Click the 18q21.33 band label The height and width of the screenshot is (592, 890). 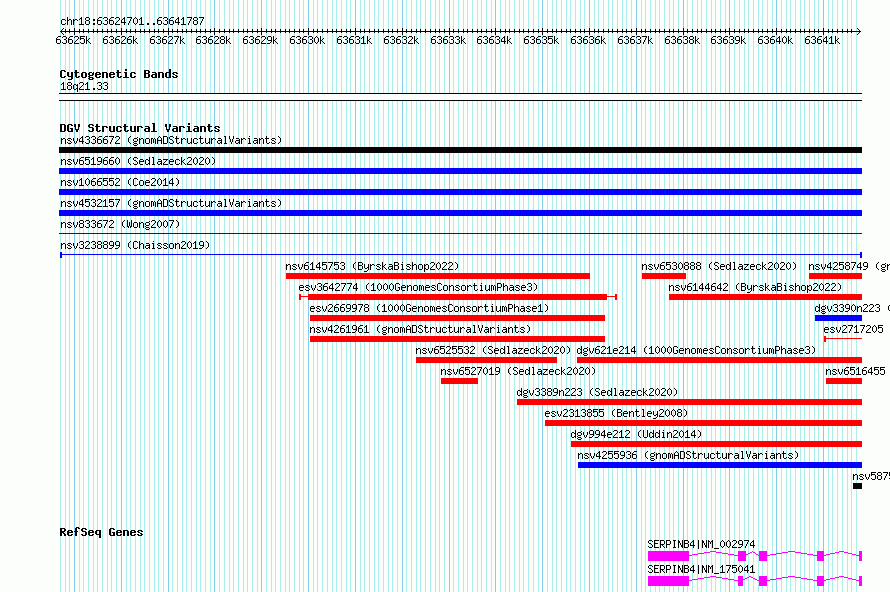[x=84, y=86]
